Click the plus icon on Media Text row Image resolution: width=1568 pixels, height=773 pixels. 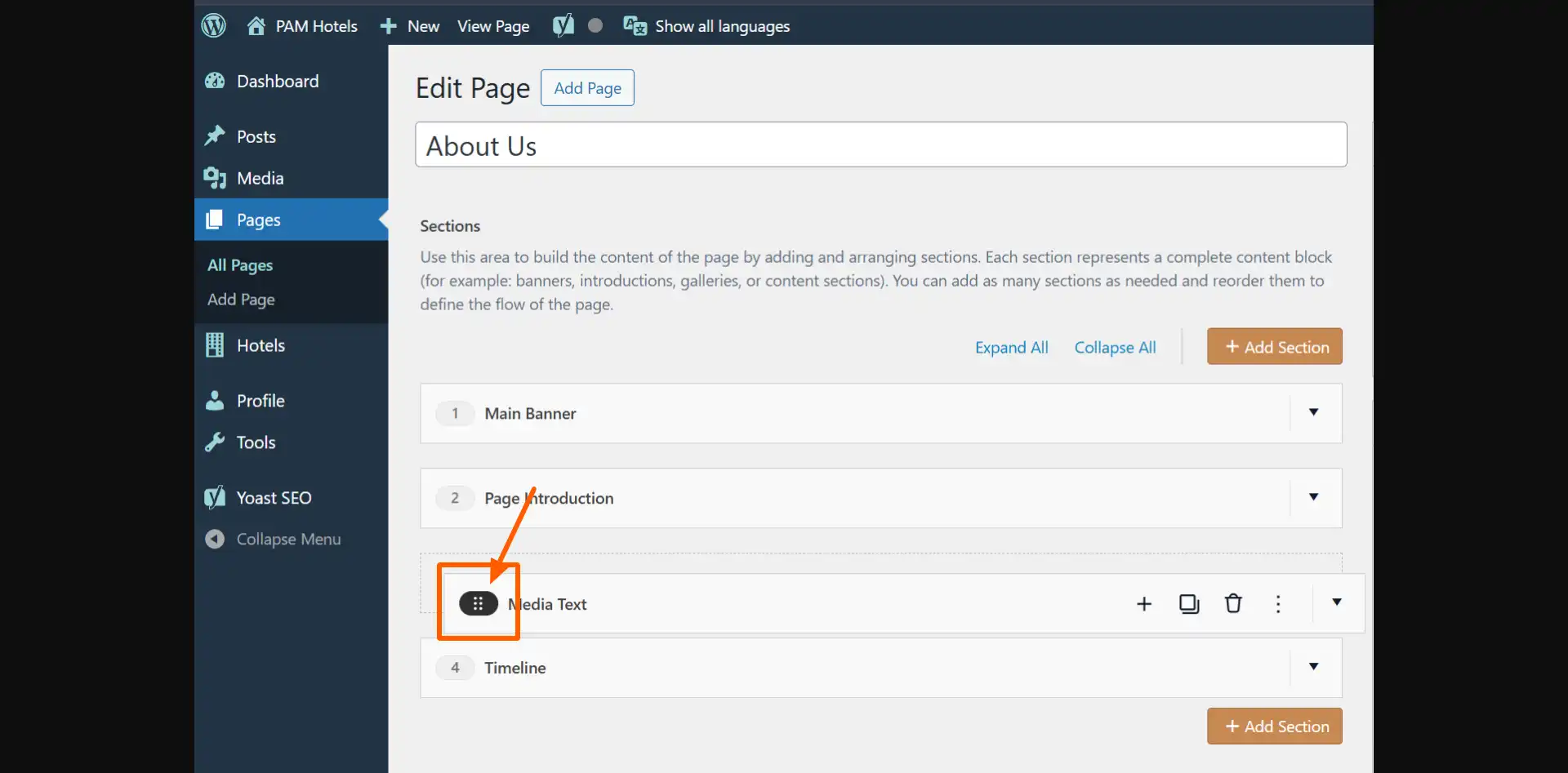[x=1144, y=603]
